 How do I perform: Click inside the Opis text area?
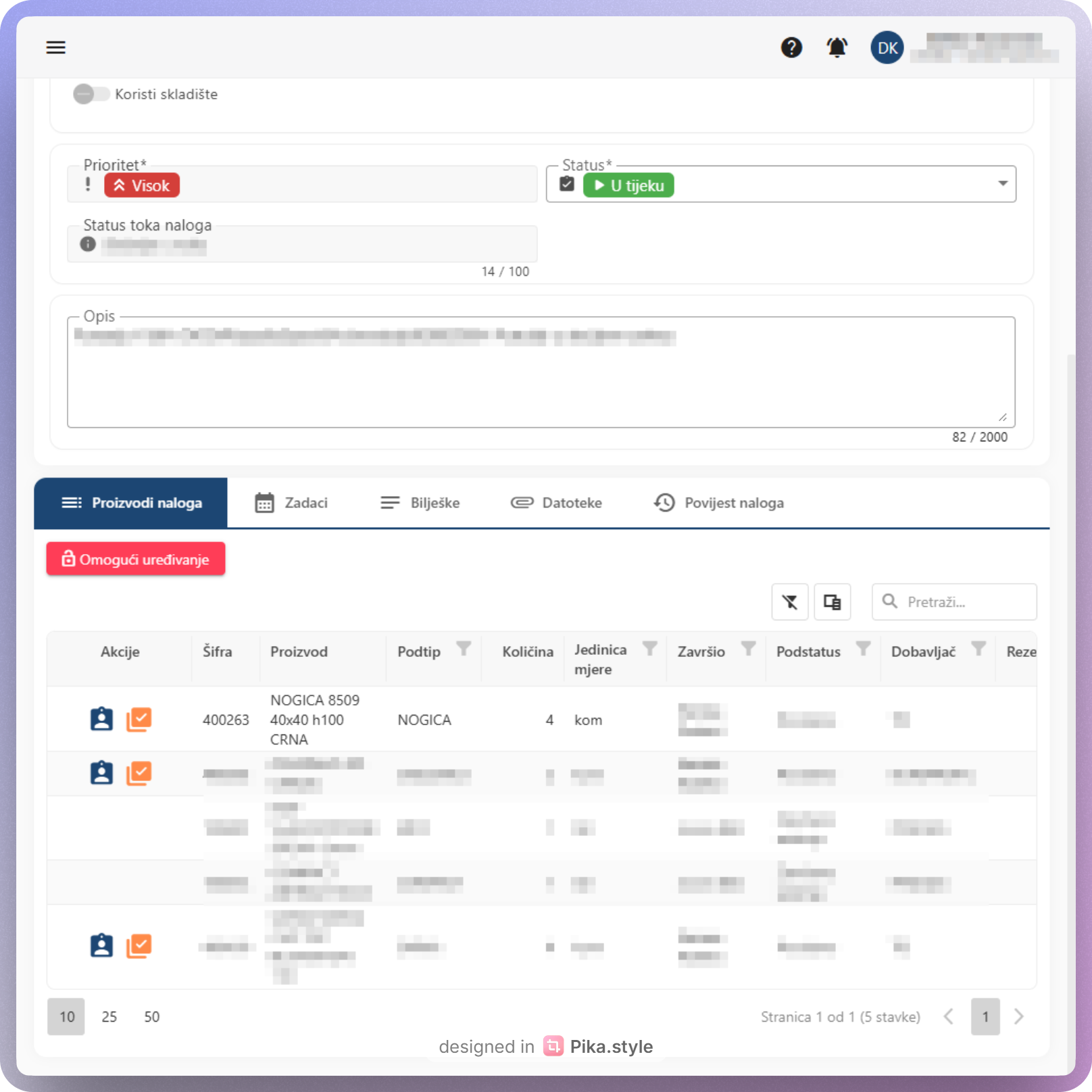(x=541, y=378)
